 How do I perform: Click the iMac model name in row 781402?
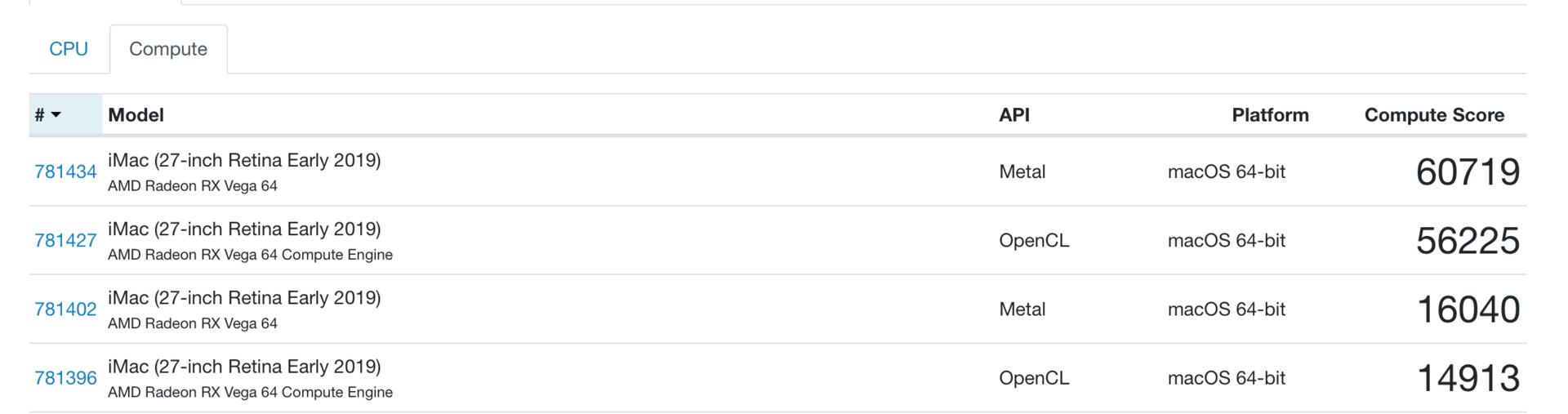(x=244, y=297)
